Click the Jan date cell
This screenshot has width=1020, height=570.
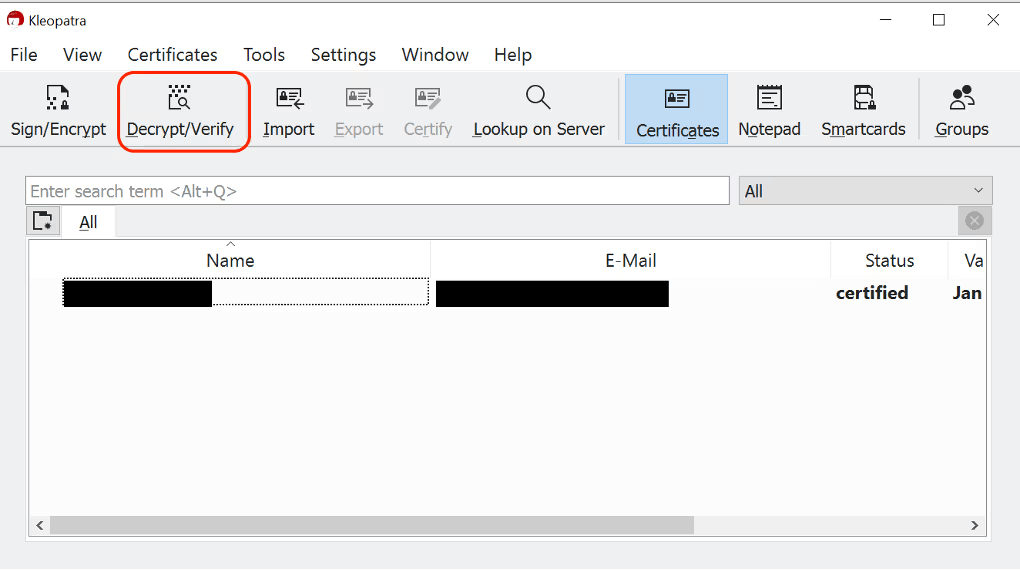pos(967,293)
